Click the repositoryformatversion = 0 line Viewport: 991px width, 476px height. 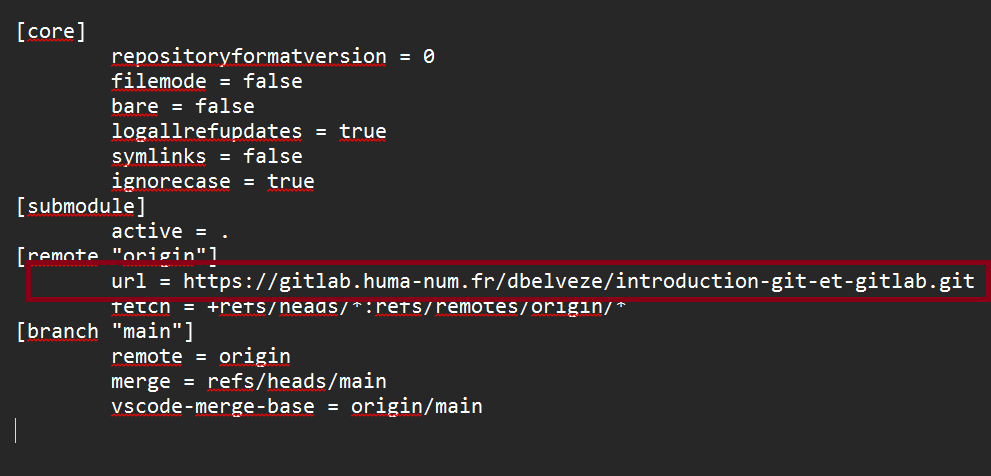coord(273,56)
